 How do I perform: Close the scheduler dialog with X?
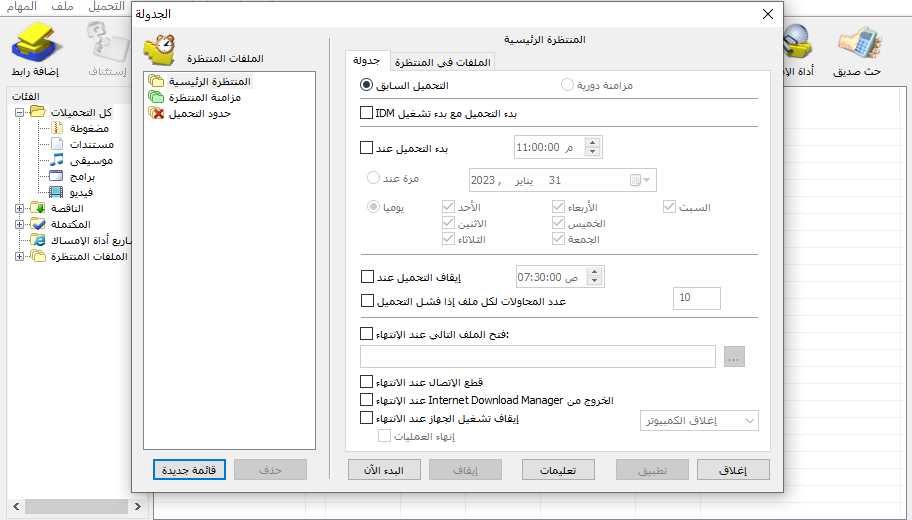tap(768, 14)
